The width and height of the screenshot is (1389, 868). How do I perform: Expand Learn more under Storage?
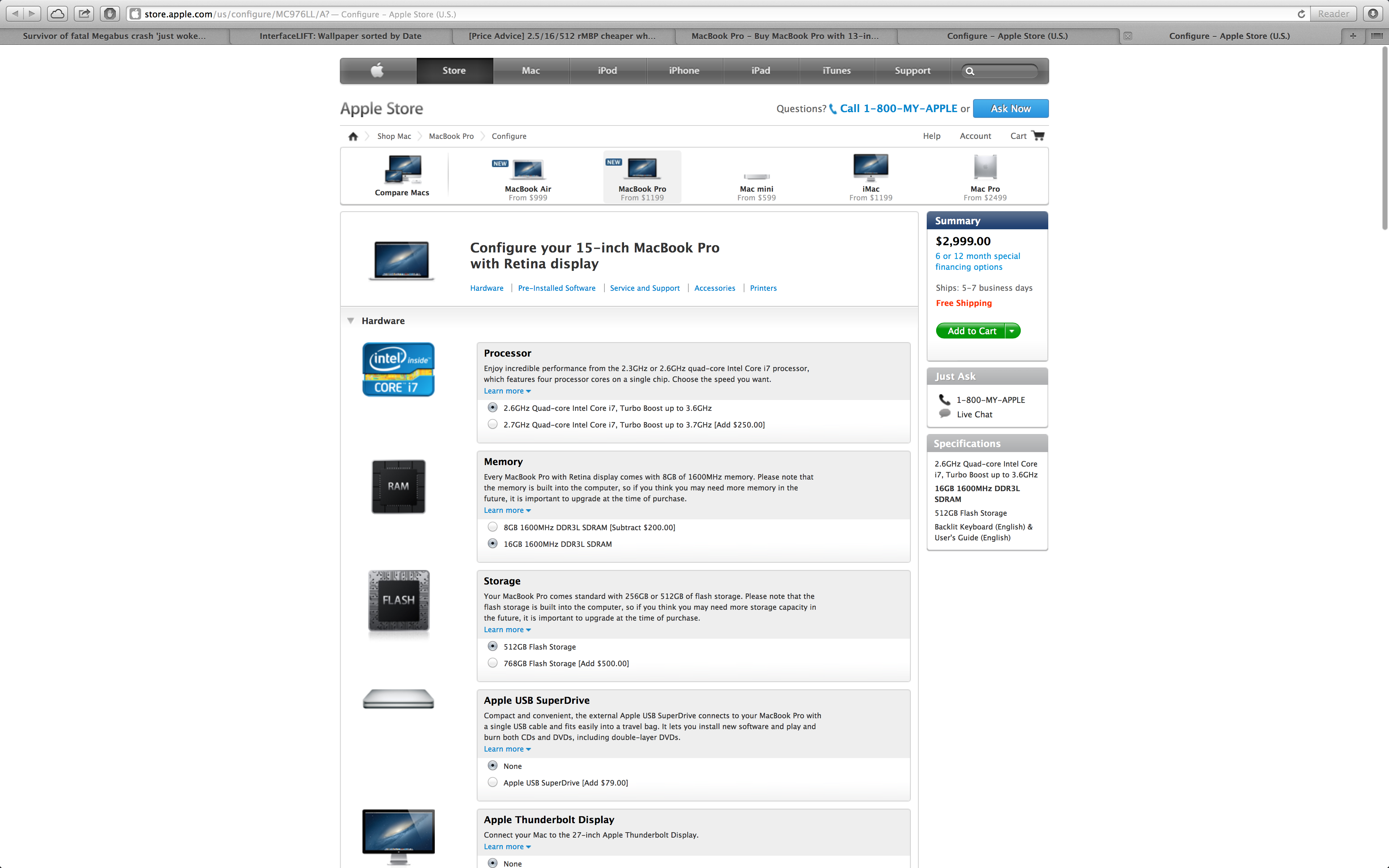(507, 630)
